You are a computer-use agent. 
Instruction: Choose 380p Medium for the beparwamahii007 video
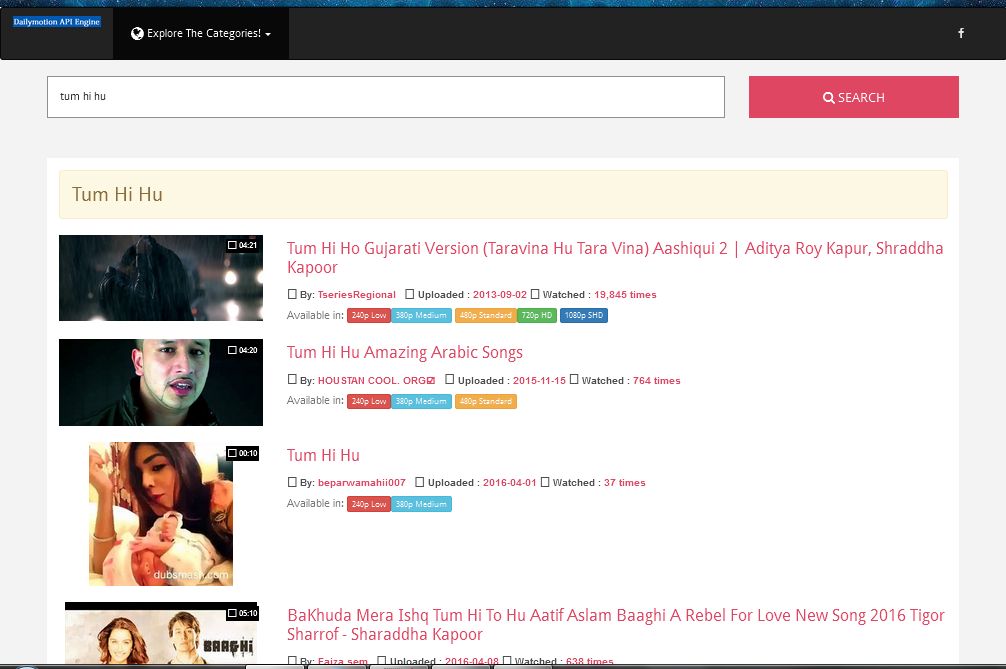pos(421,504)
